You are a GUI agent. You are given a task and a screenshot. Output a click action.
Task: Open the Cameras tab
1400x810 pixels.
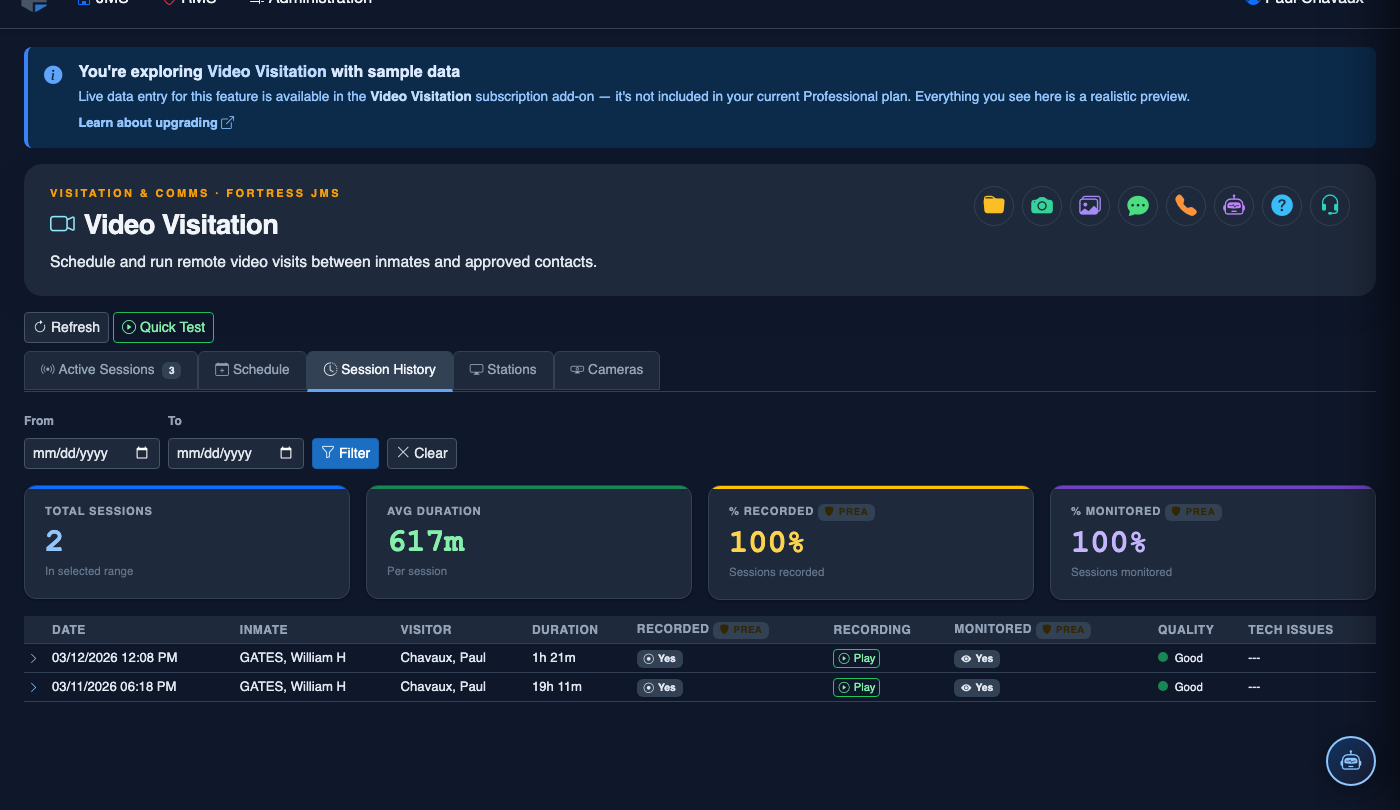coord(607,370)
